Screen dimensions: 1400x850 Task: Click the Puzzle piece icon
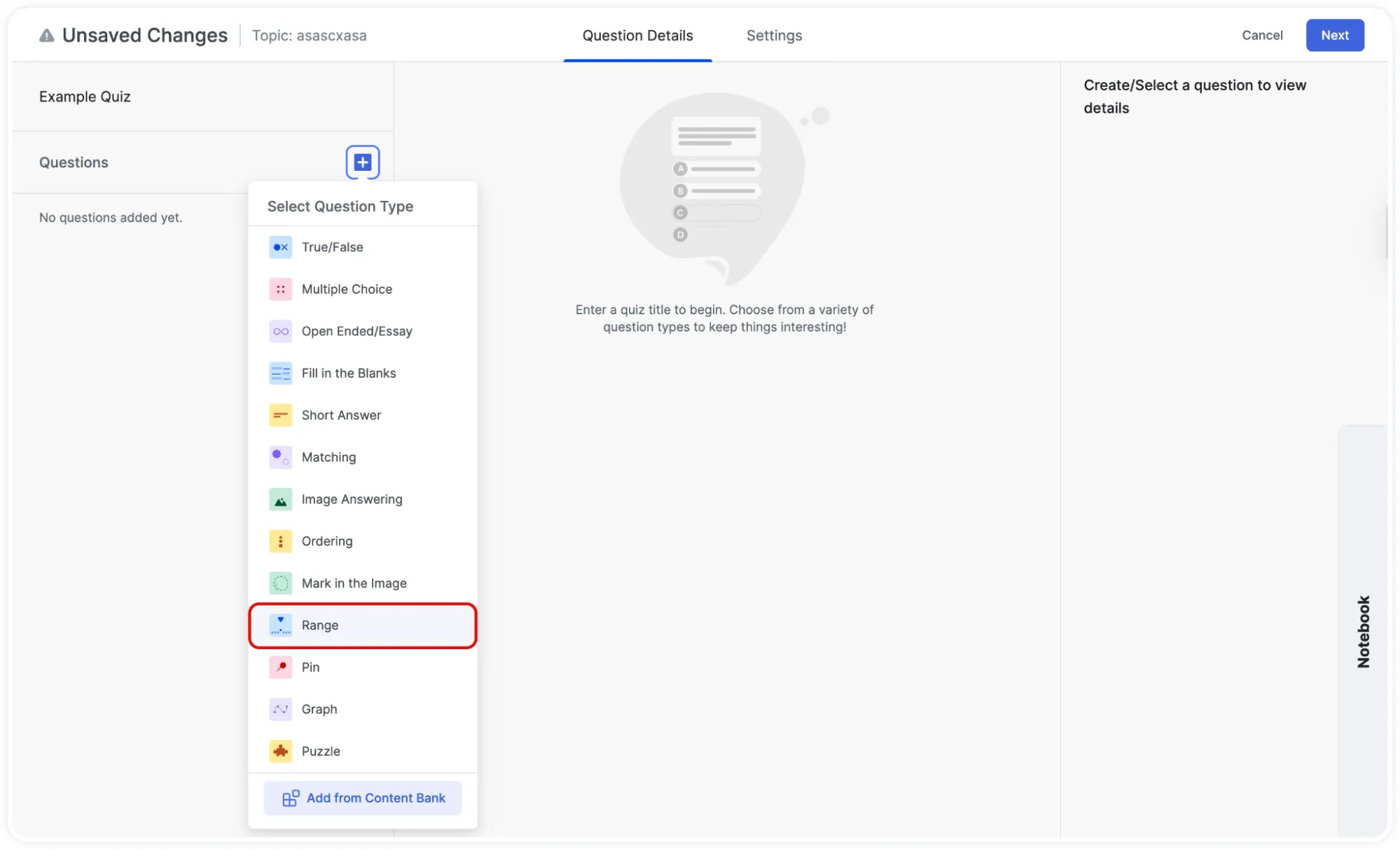[280, 751]
